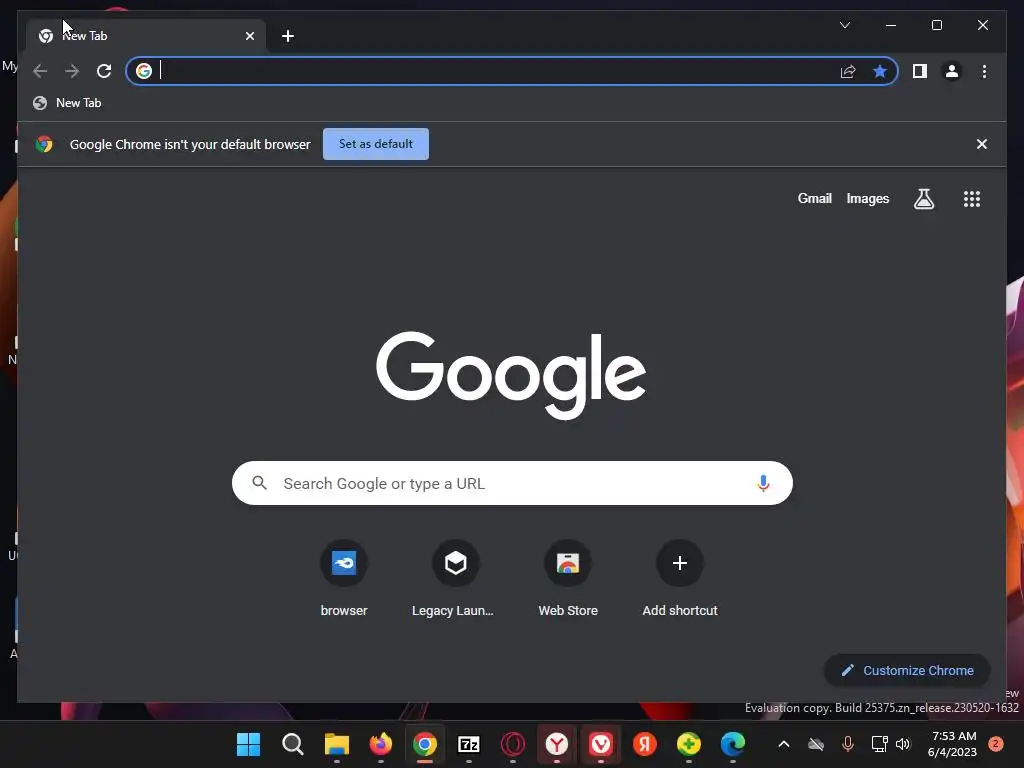Open the Web Store shortcut
This screenshot has height=768, width=1024.
(568, 579)
